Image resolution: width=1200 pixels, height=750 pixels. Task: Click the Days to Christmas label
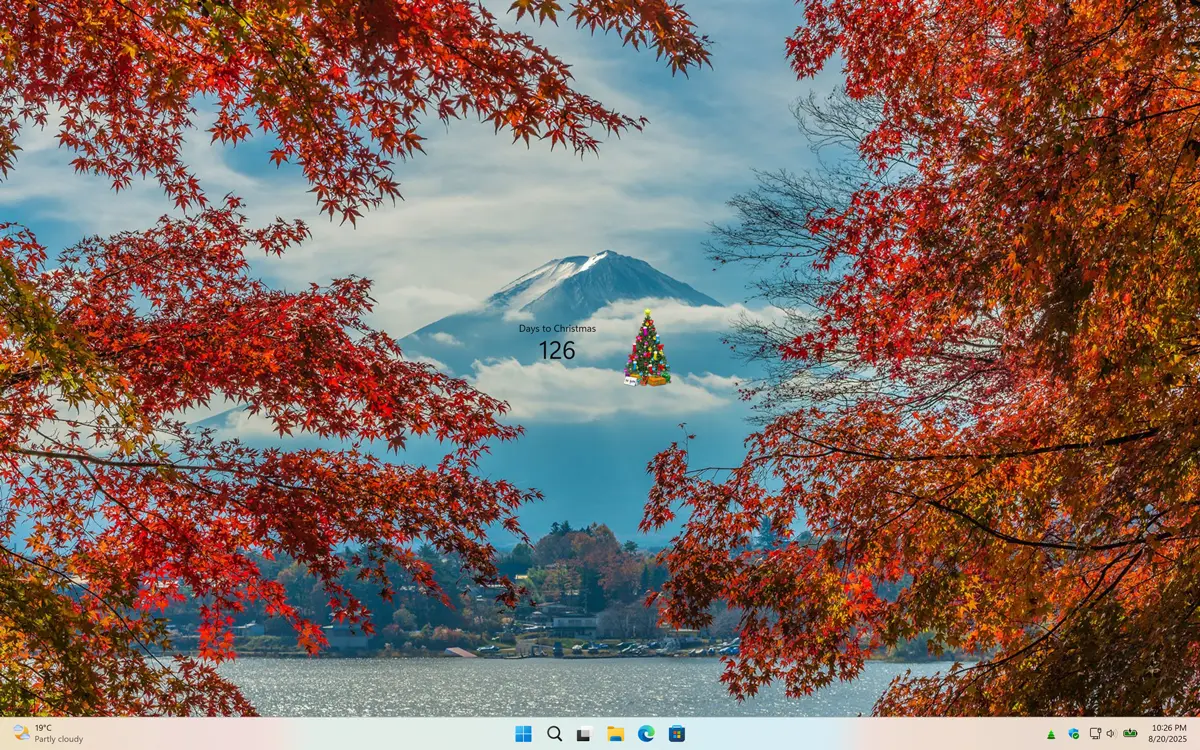pos(557,328)
